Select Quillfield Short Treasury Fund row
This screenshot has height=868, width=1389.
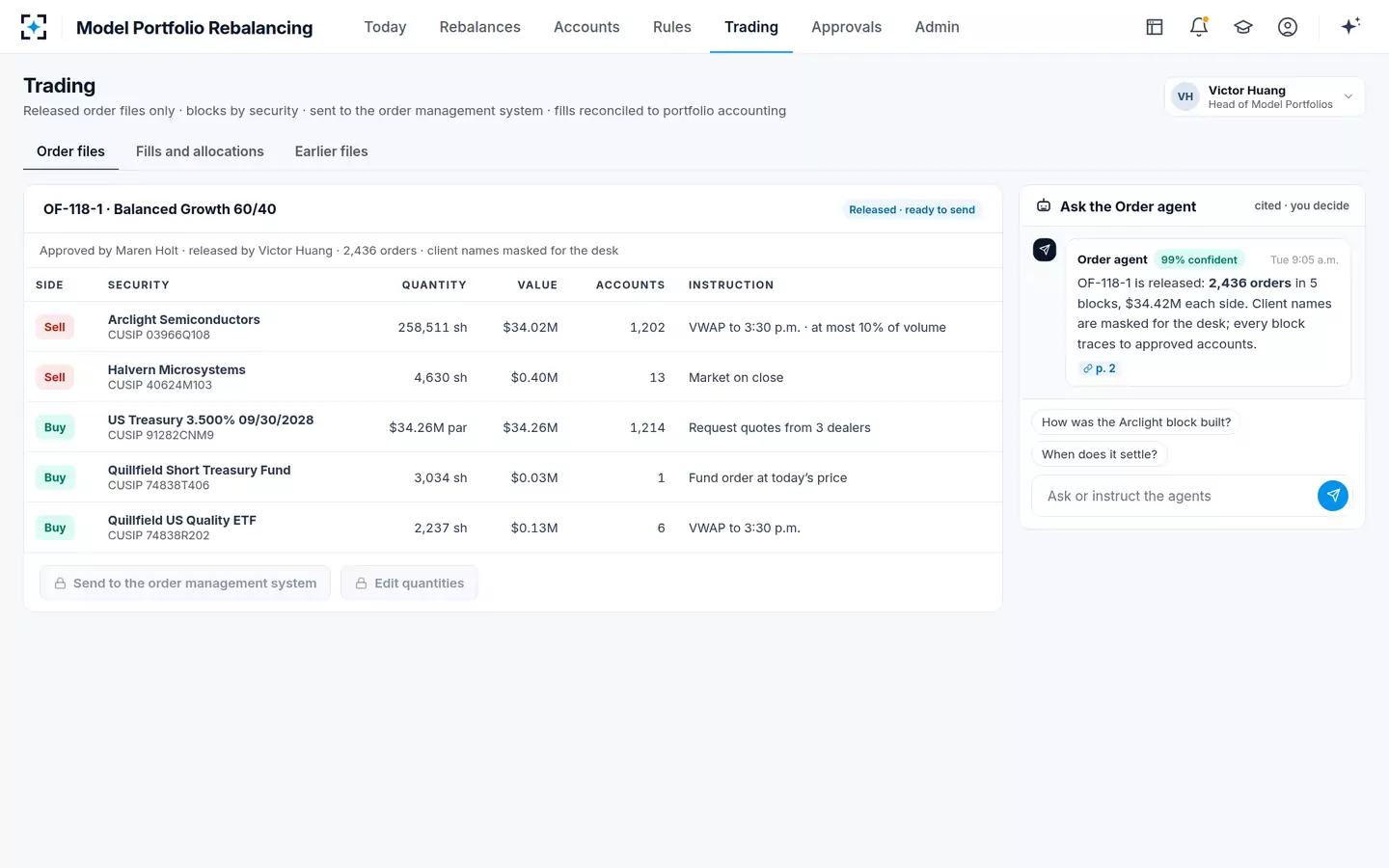click(x=513, y=477)
